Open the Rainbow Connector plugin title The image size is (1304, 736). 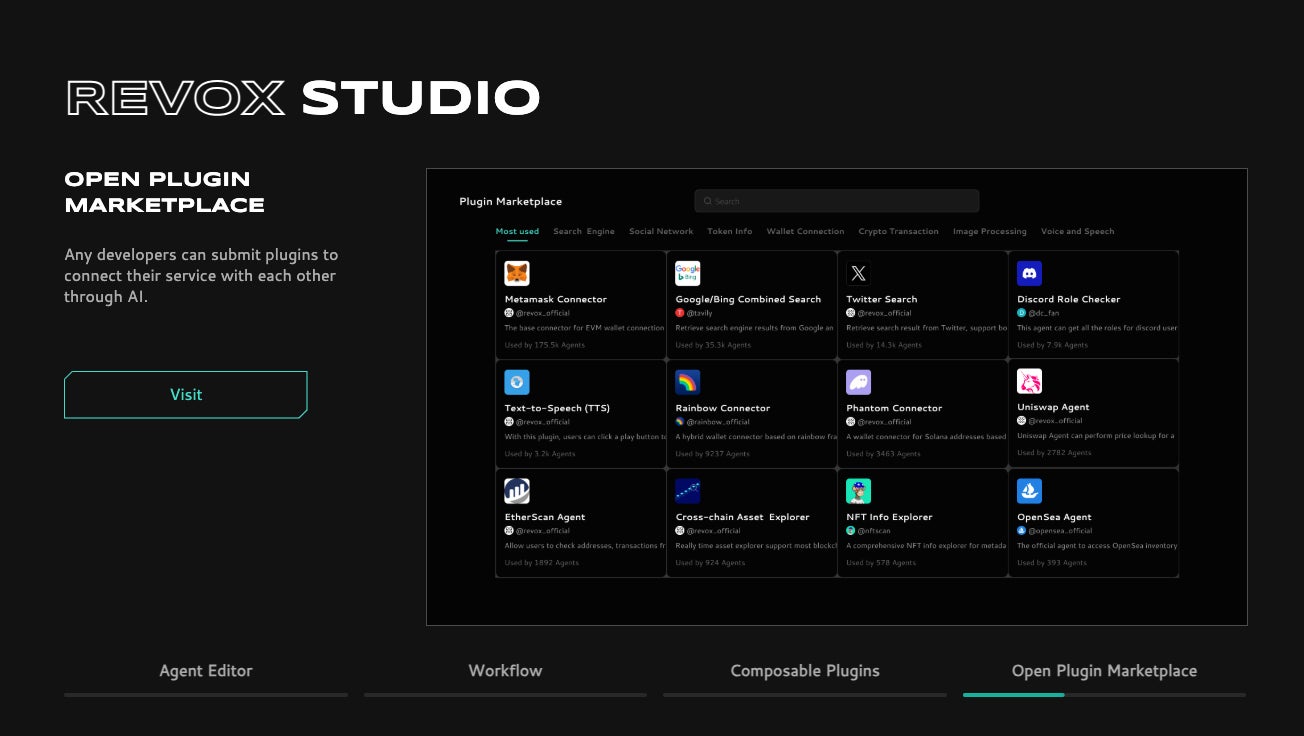(x=723, y=408)
